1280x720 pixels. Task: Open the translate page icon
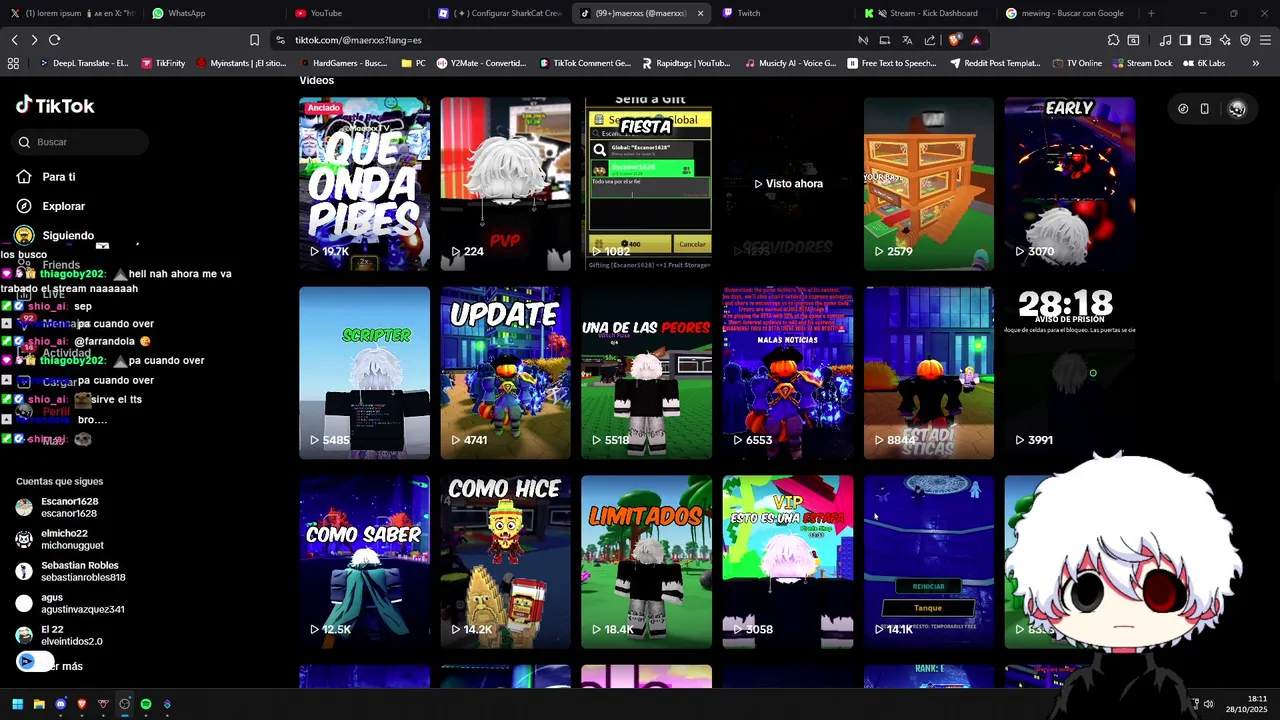[x=907, y=40]
